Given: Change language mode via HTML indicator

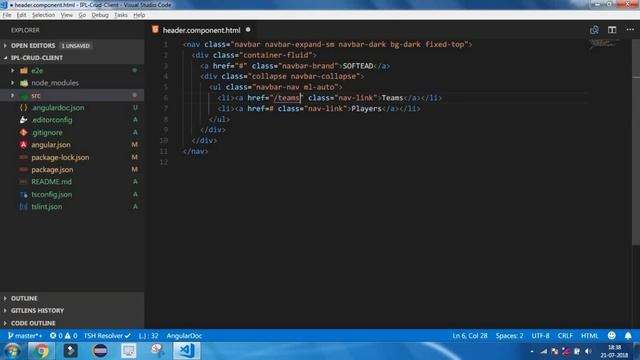Looking at the screenshot, I should tap(589, 336).
